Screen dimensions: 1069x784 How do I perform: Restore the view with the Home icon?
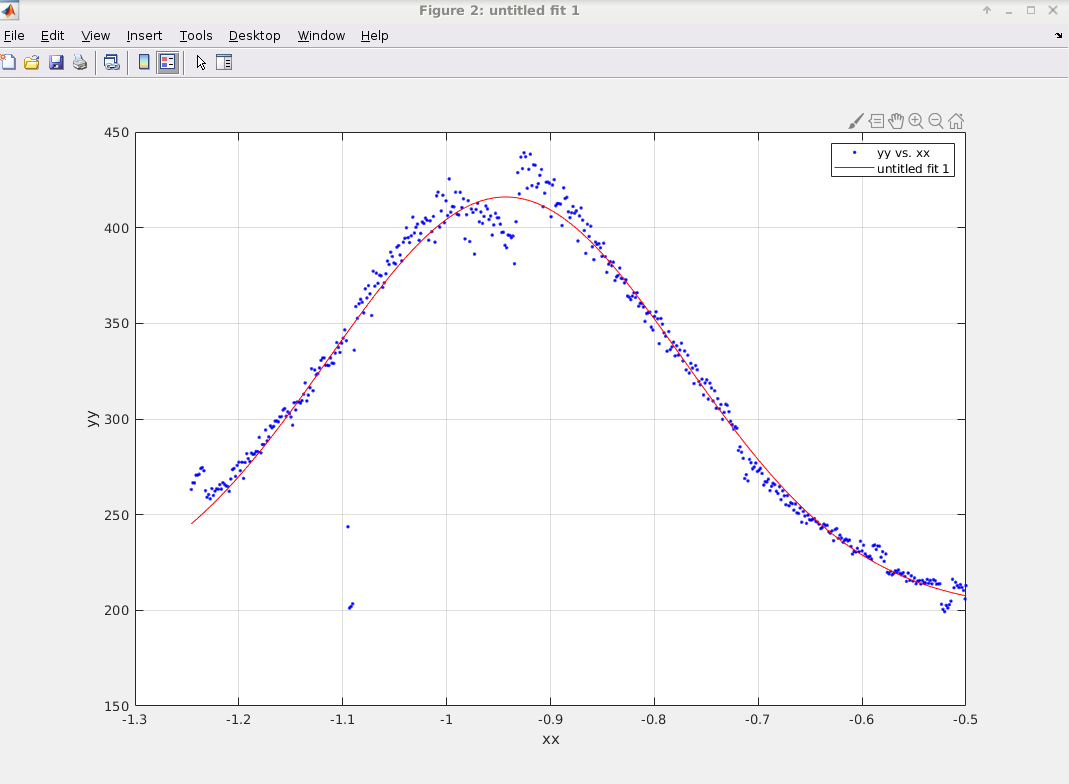click(956, 121)
